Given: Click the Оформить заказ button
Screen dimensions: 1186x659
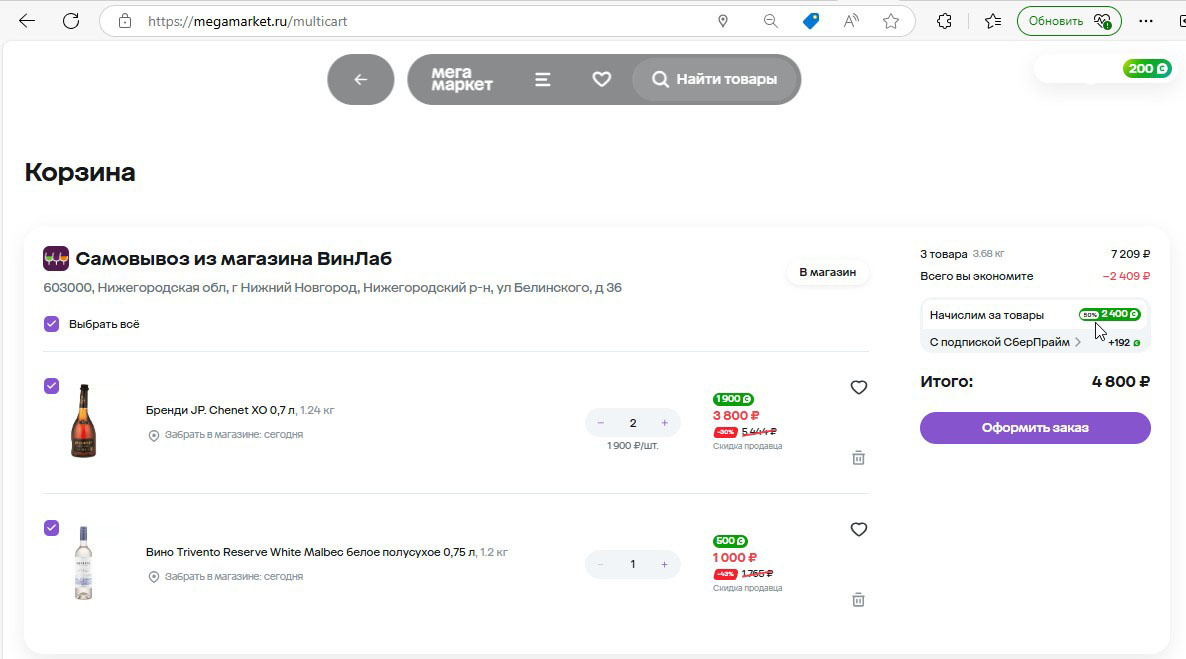Looking at the screenshot, I should [x=1035, y=427].
